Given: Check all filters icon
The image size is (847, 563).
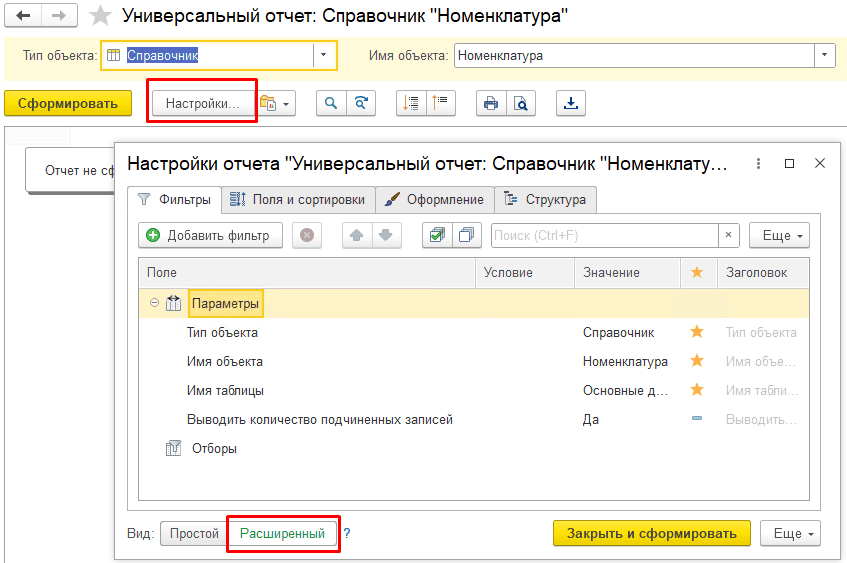Looking at the screenshot, I should tap(437, 235).
